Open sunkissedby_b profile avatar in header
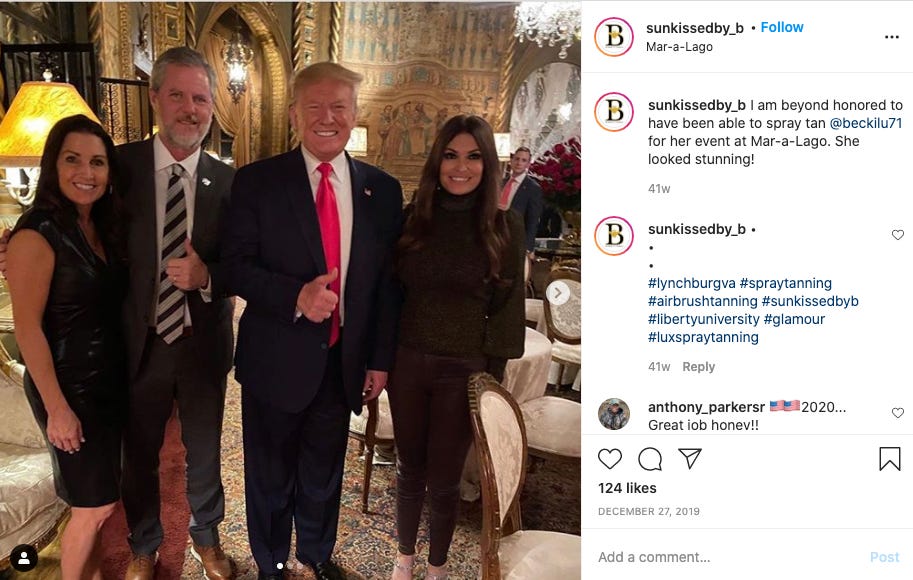This screenshot has height=580, width=913. coord(614,37)
